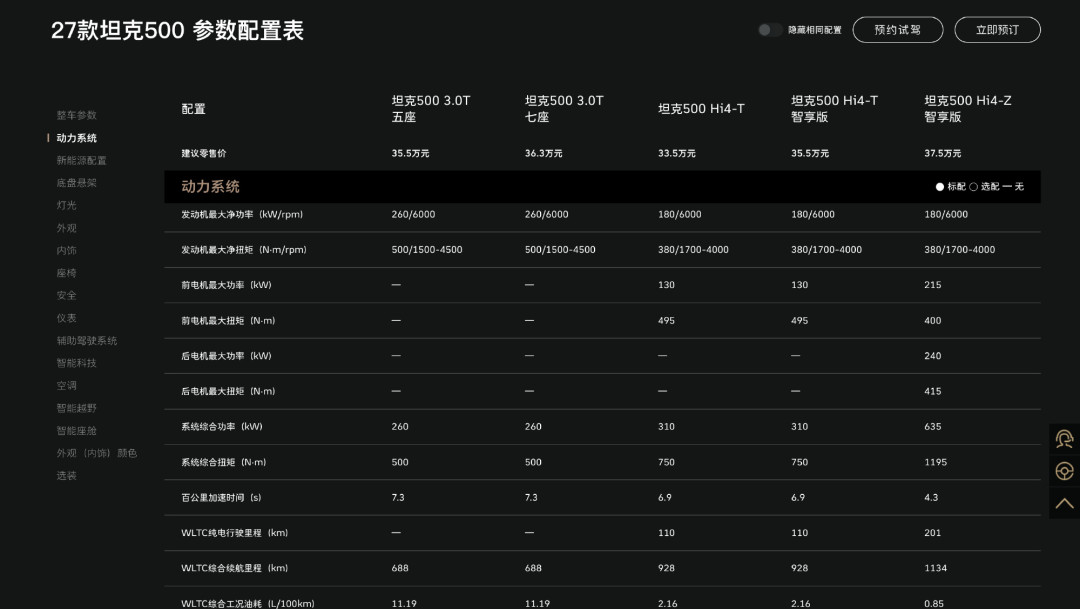Click the 建议零售价 row label
The height and width of the screenshot is (609, 1080).
click(203, 153)
